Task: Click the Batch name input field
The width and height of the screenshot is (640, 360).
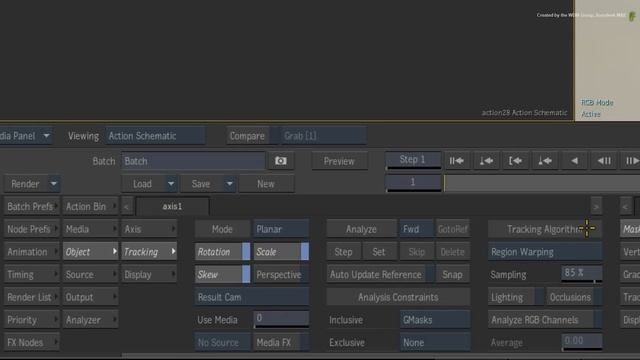Action: click(193, 161)
